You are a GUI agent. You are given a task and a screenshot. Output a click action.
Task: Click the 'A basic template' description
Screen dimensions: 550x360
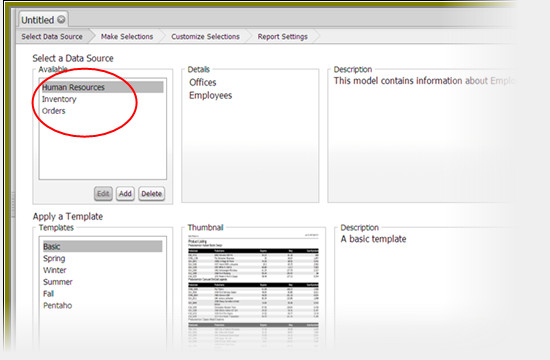373,239
